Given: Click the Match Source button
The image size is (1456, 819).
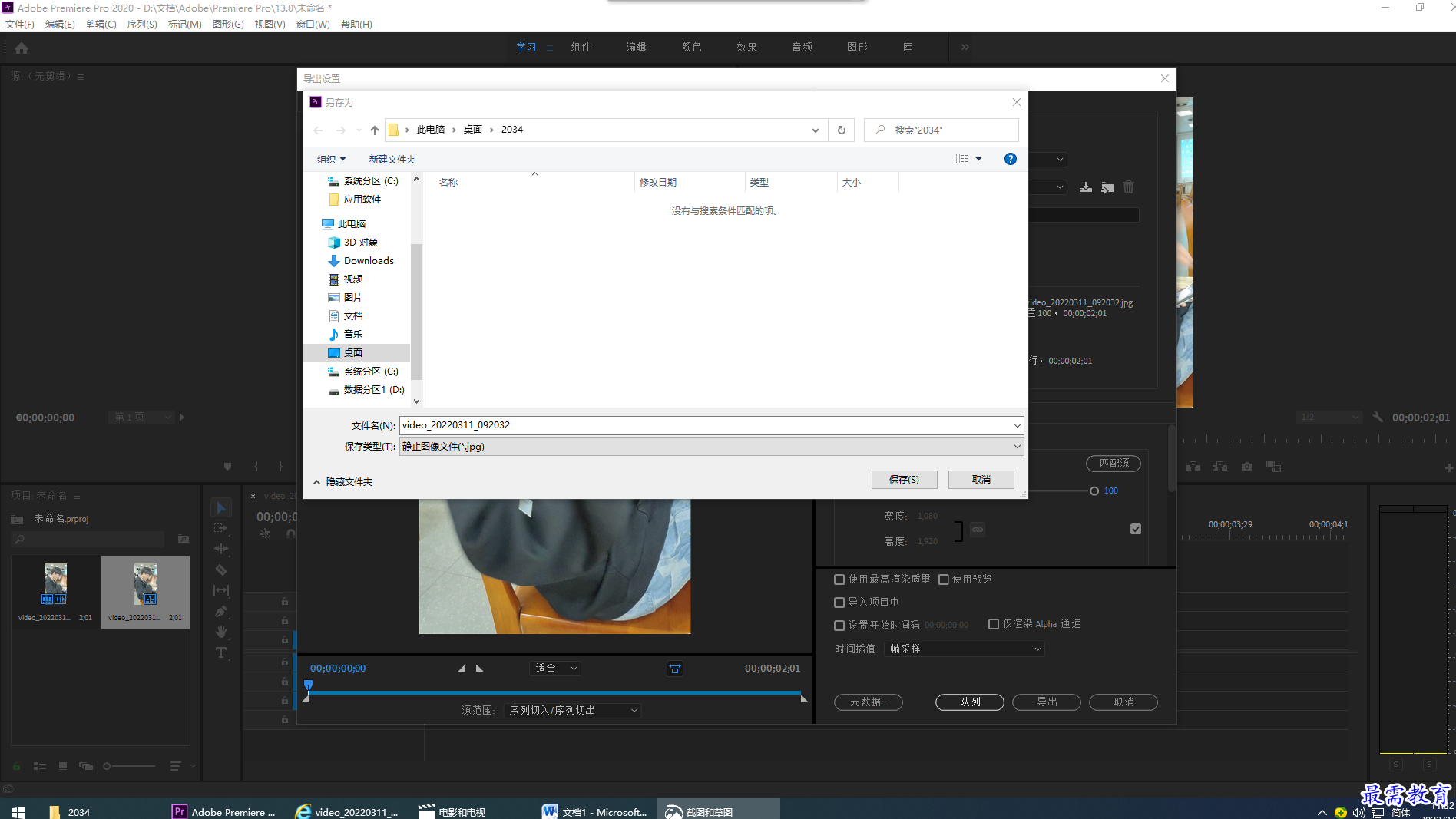Looking at the screenshot, I should tap(1113, 464).
